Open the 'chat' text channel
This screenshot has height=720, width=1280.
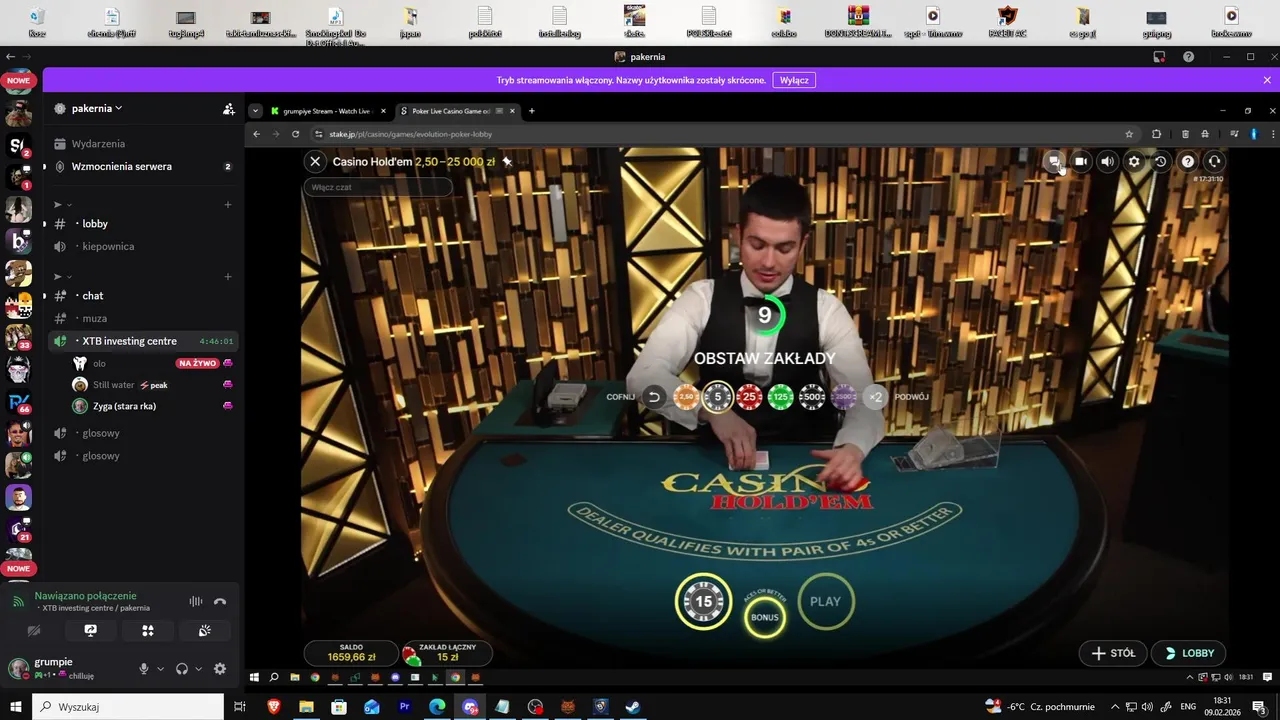[142, 296]
